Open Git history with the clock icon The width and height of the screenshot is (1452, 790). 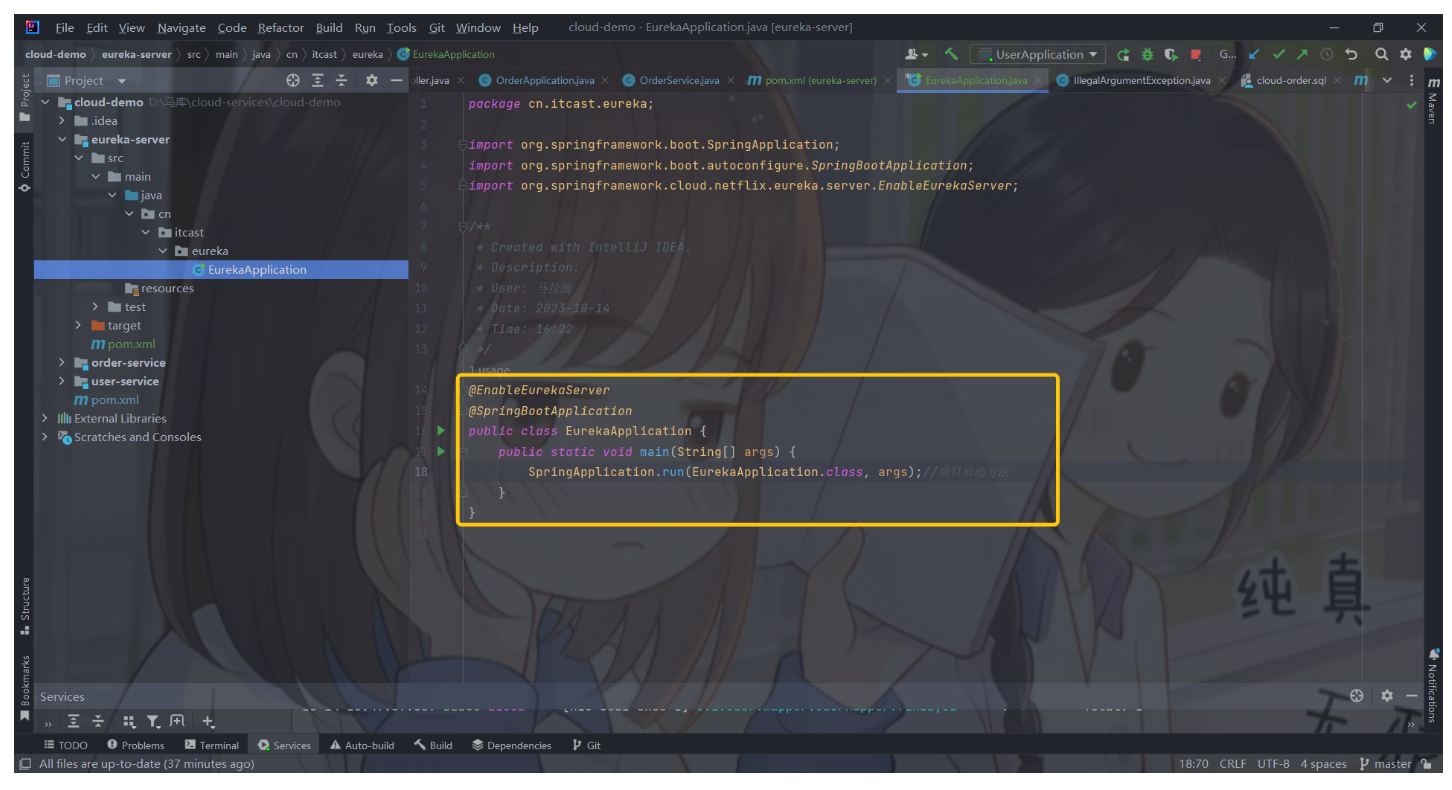[1327, 54]
